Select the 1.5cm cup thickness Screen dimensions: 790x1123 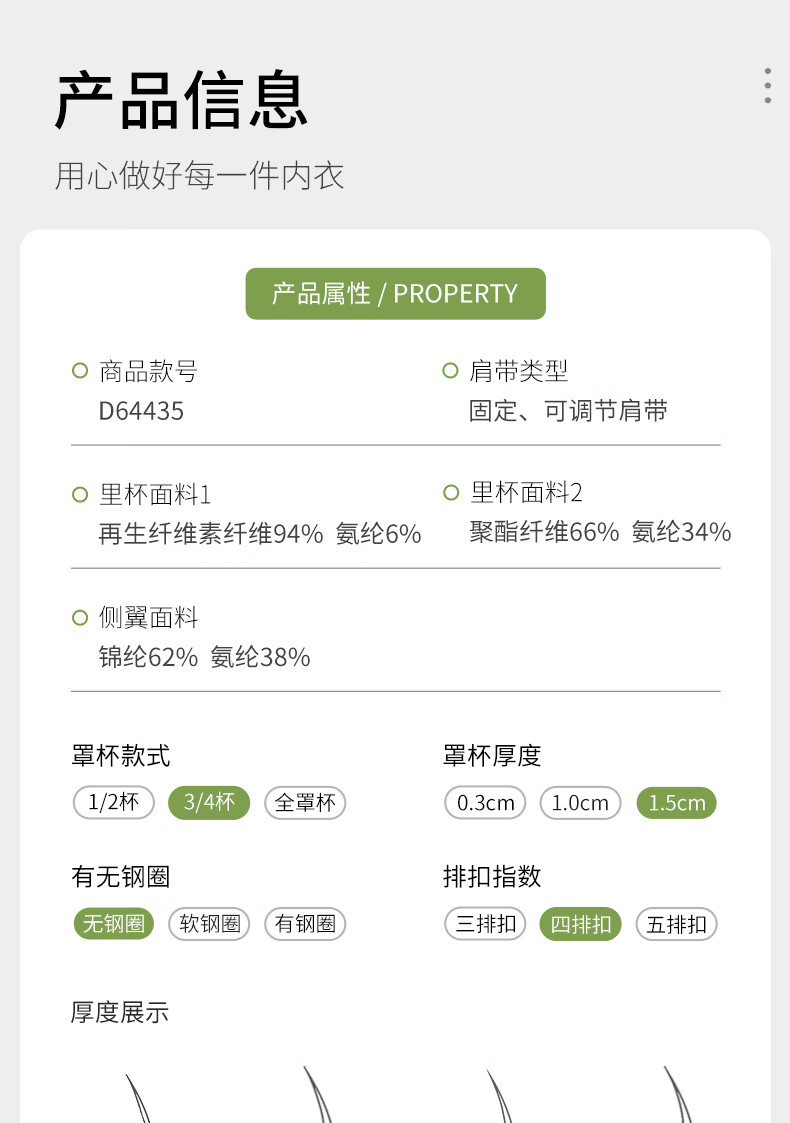[x=677, y=802]
